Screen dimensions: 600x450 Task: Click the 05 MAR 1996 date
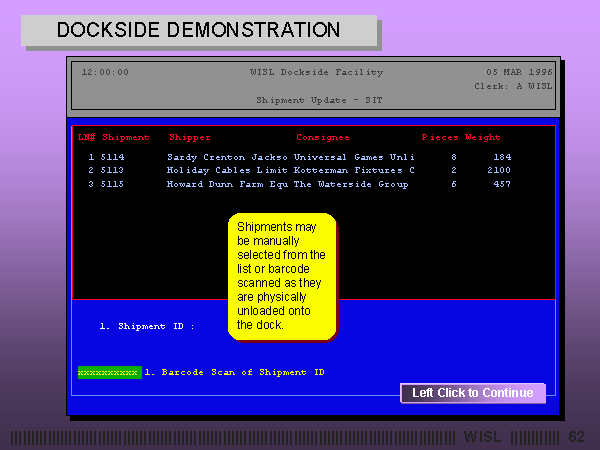[x=519, y=72]
